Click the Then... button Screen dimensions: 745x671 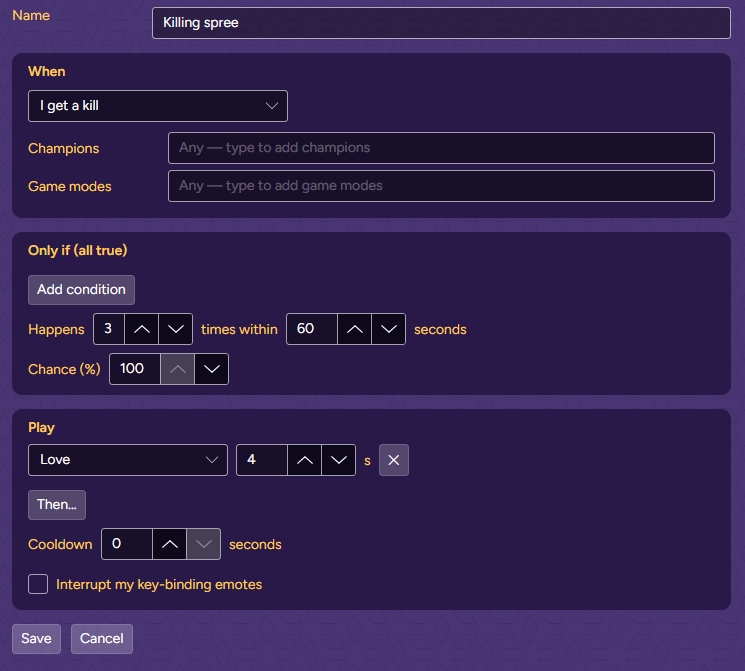[57, 505]
